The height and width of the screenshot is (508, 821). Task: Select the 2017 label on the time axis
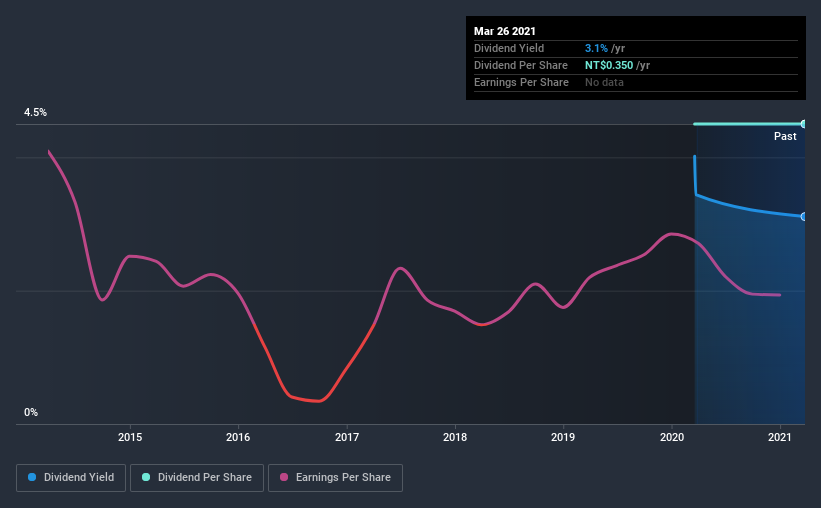(x=347, y=437)
